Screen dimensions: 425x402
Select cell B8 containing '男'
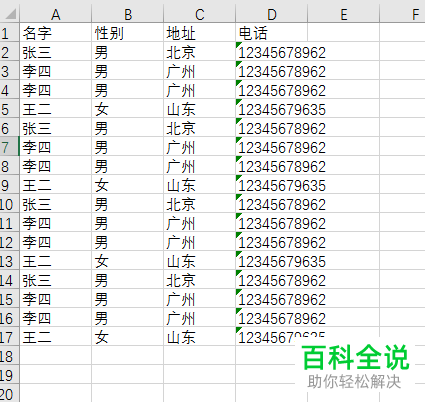click(x=128, y=166)
